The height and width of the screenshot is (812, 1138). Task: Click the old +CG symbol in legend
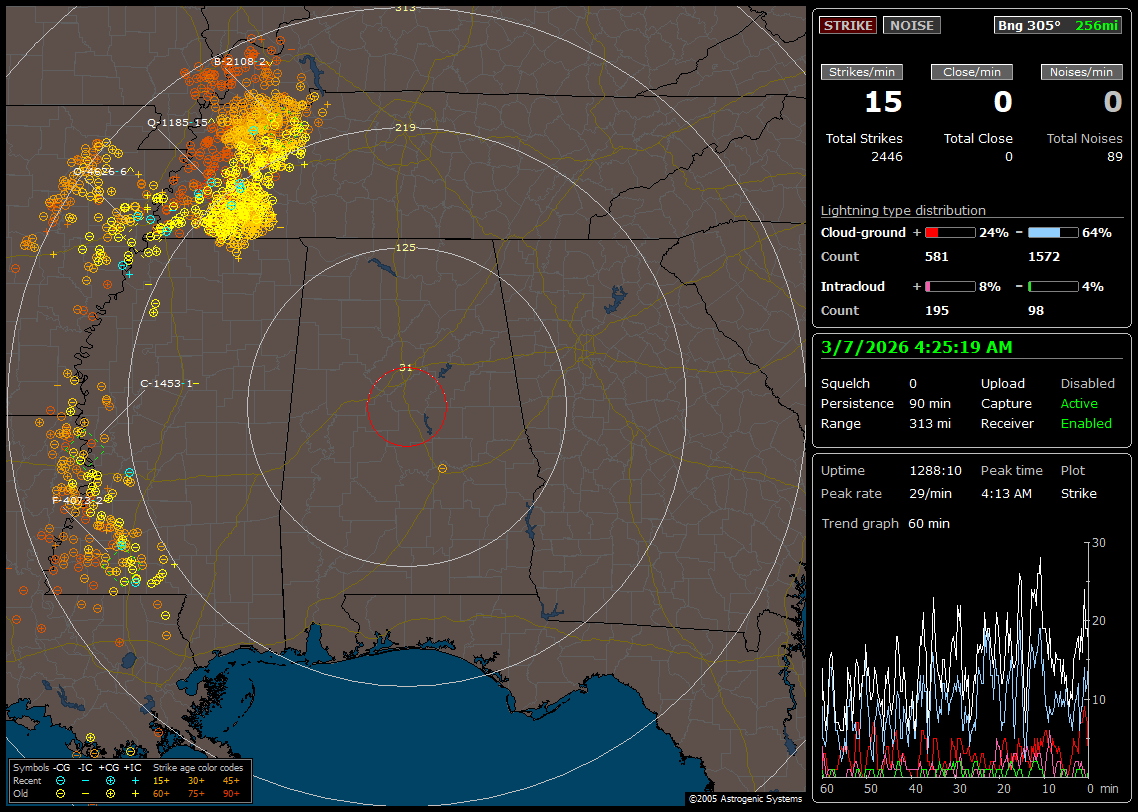[110, 793]
